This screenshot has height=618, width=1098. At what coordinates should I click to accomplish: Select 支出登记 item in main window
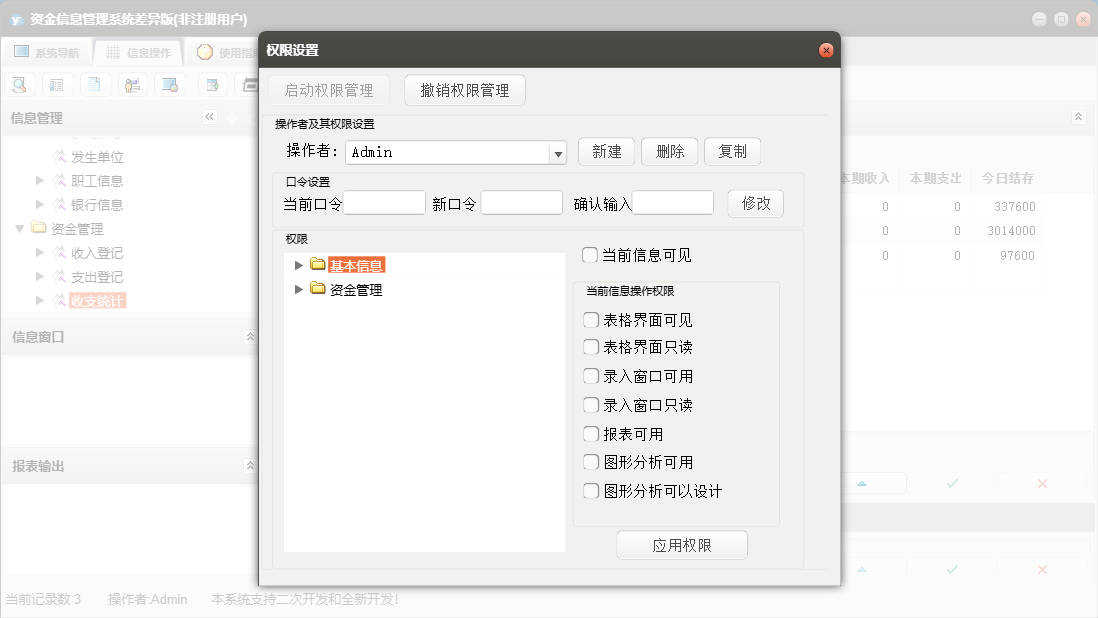click(97, 276)
